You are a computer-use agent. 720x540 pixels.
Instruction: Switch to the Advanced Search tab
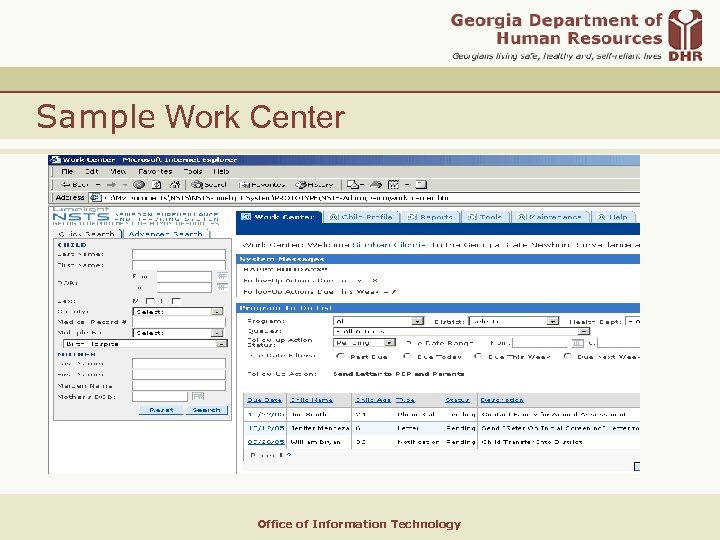166,234
